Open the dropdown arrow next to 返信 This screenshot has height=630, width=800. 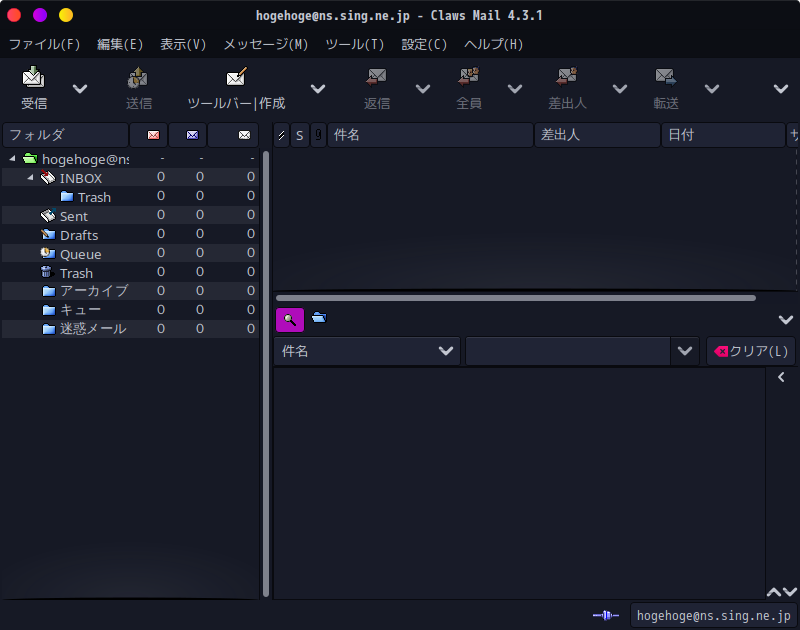pyautogui.click(x=423, y=89)
